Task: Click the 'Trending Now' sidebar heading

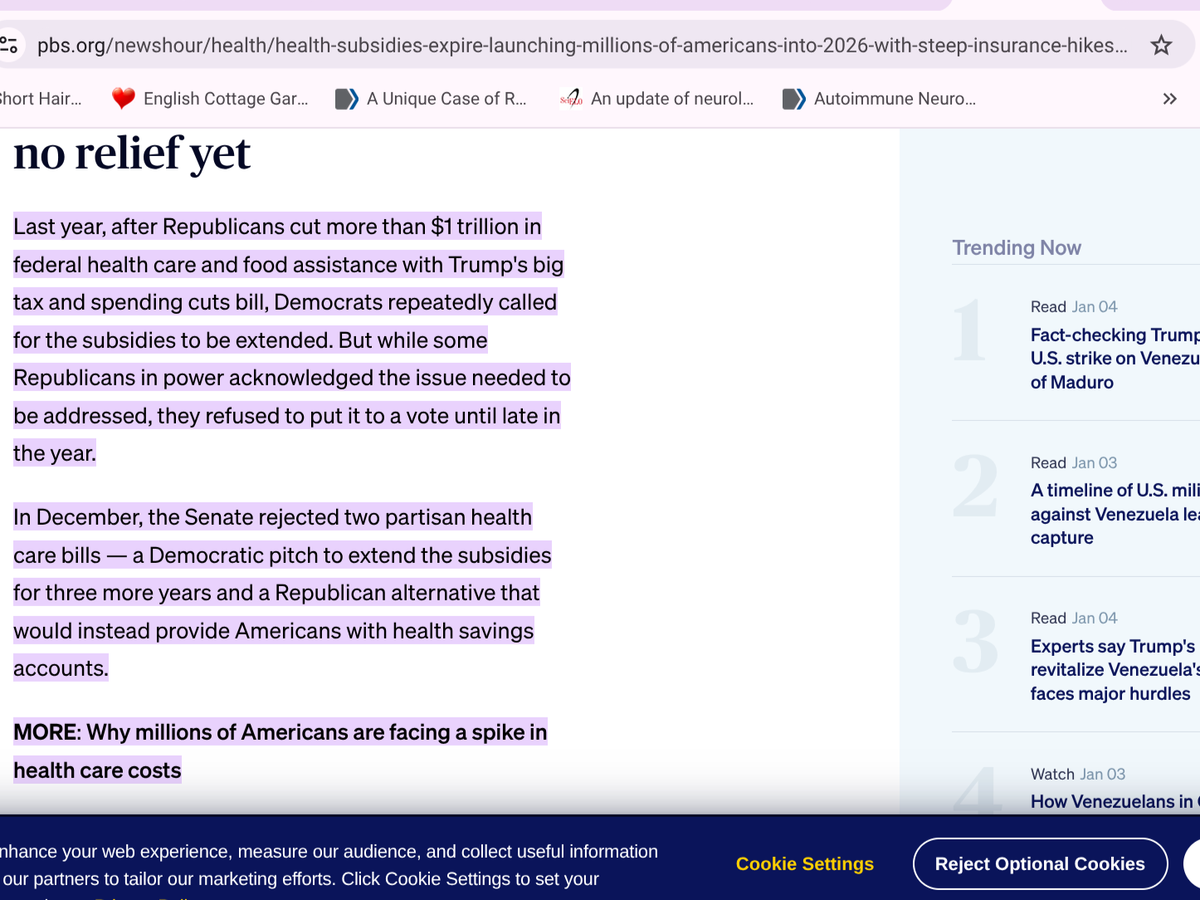Action: tap(1016, 248)
